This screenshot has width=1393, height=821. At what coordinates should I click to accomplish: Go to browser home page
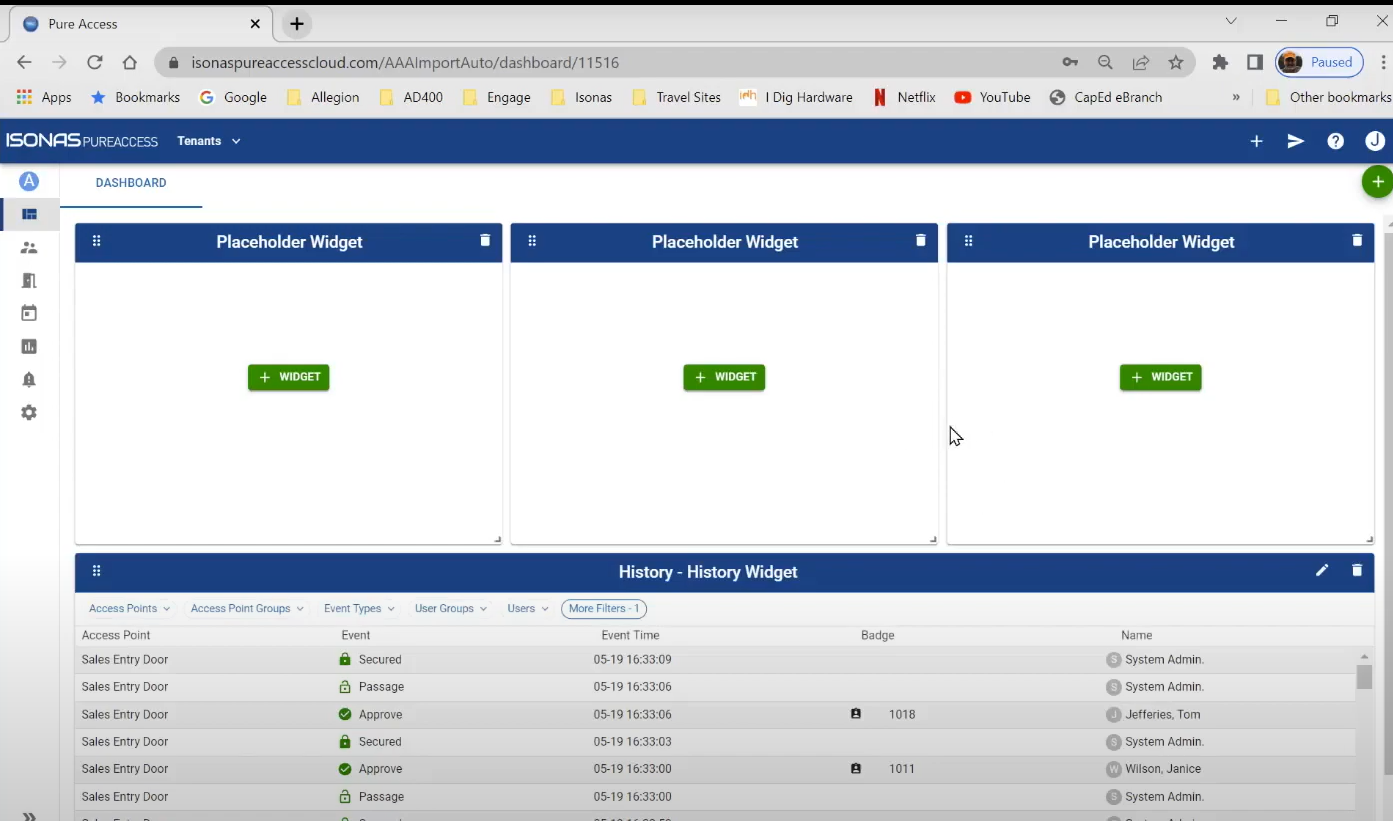coord(129,62)
